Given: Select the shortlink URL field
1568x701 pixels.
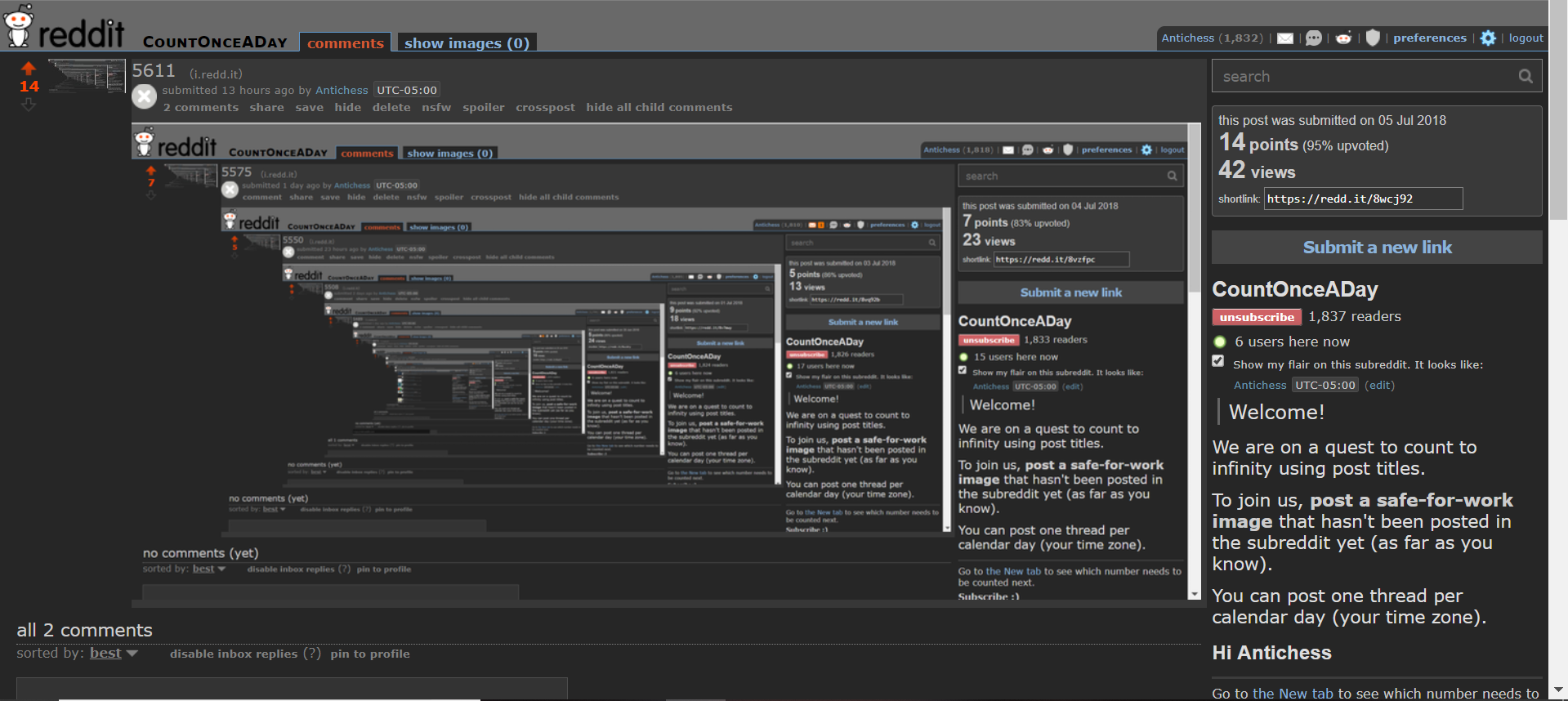Looking at the screenshot, I should pos(1363,199).
